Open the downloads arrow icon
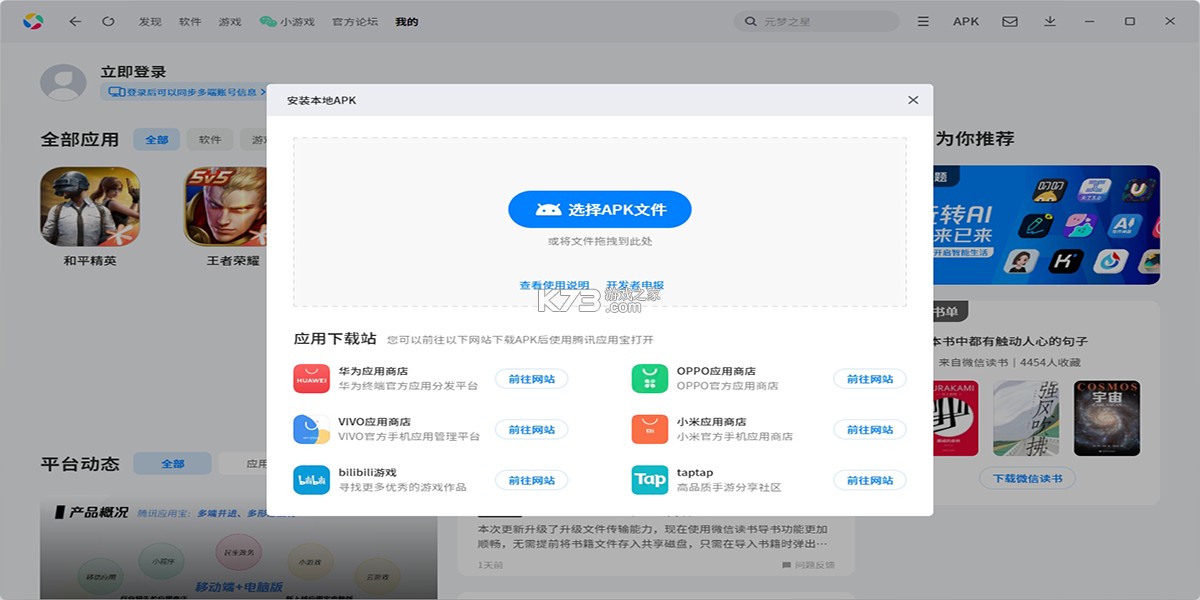The height and width of the screenshot is (600, 1200). tap(1050, 21)
